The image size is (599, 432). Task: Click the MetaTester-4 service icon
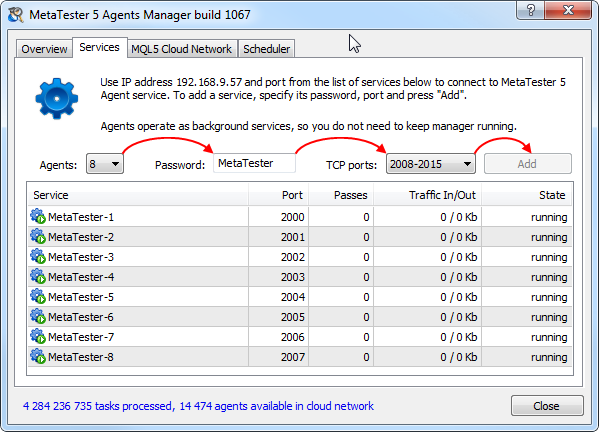pyautogui.click(x=38, y=276)
